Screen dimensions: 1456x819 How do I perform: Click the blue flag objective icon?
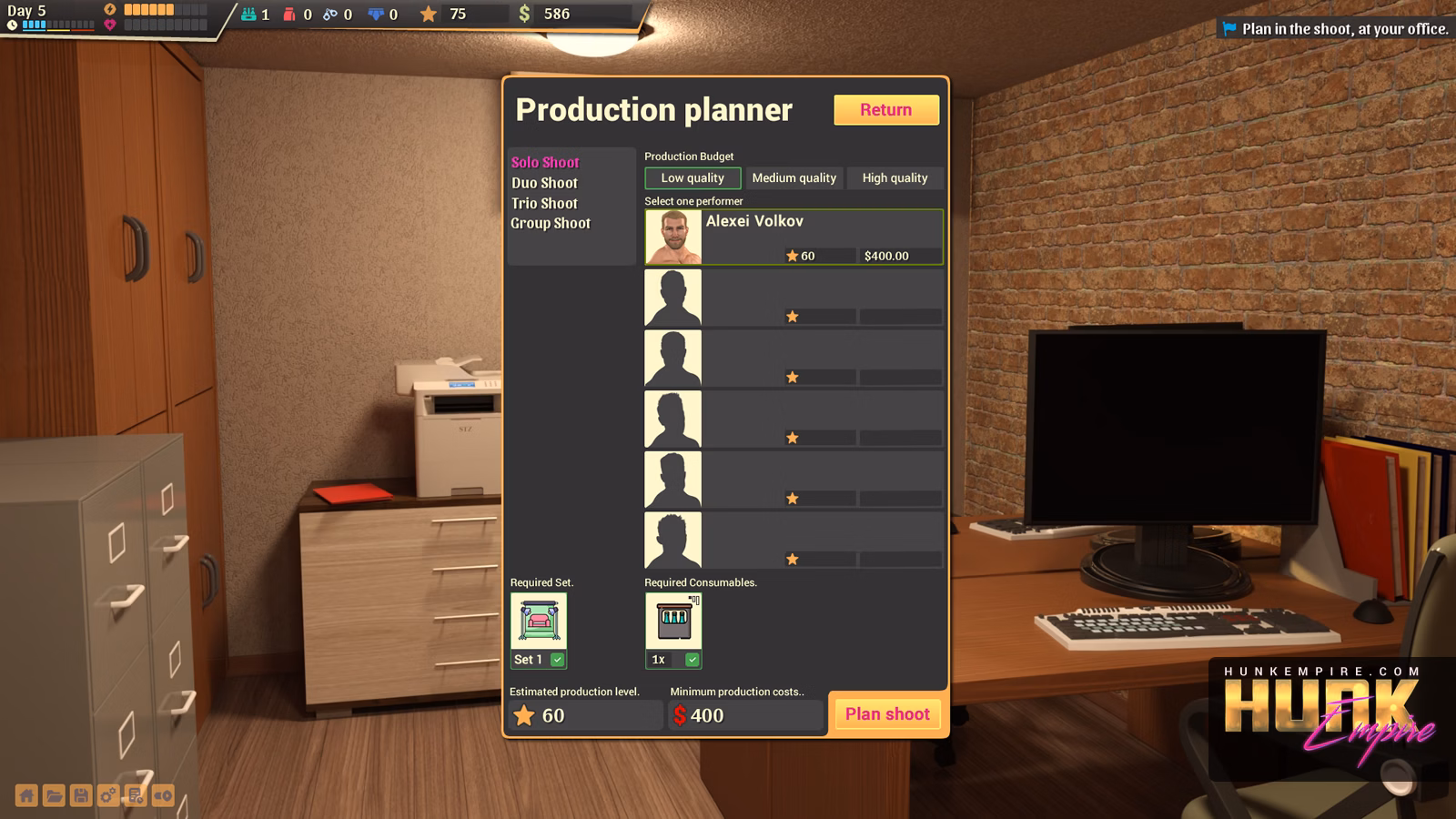point(1229,29)
